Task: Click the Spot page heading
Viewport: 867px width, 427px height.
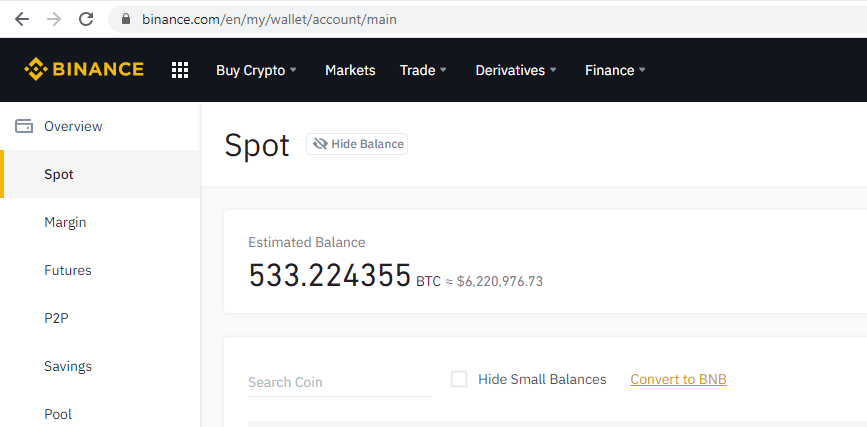Action: [257, 145]
